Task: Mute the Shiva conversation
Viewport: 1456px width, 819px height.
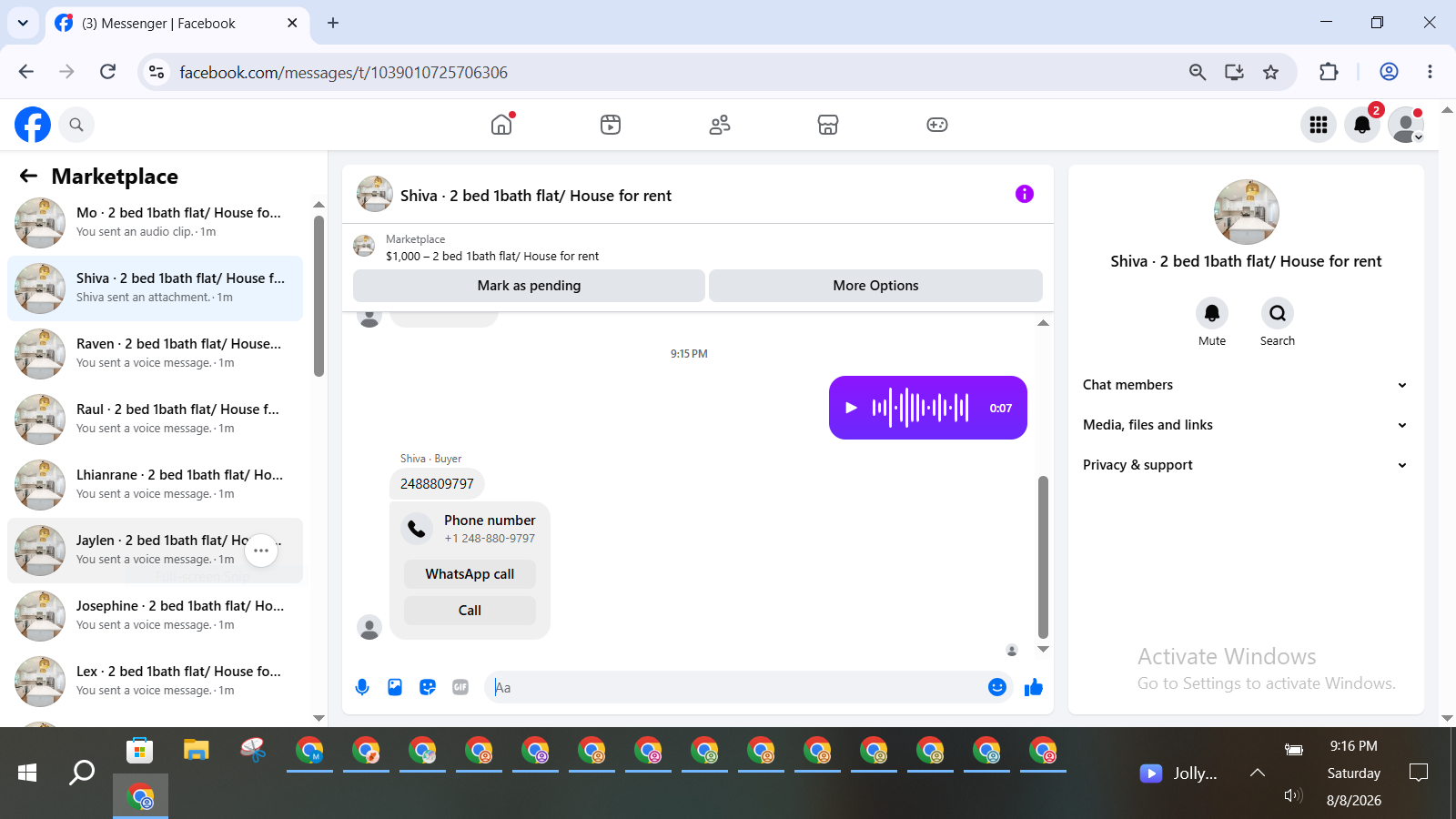Action: coord(1212,314)
